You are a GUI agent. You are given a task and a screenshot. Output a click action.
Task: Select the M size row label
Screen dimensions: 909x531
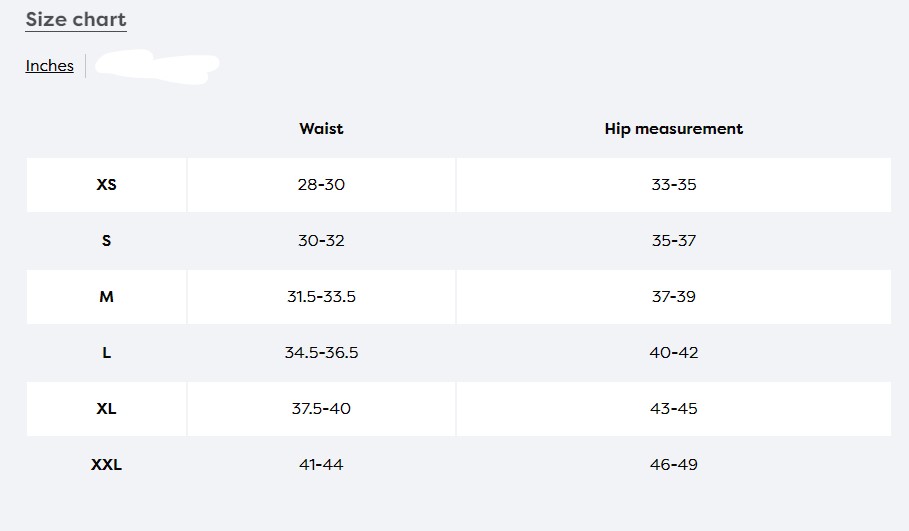[106, 297]
